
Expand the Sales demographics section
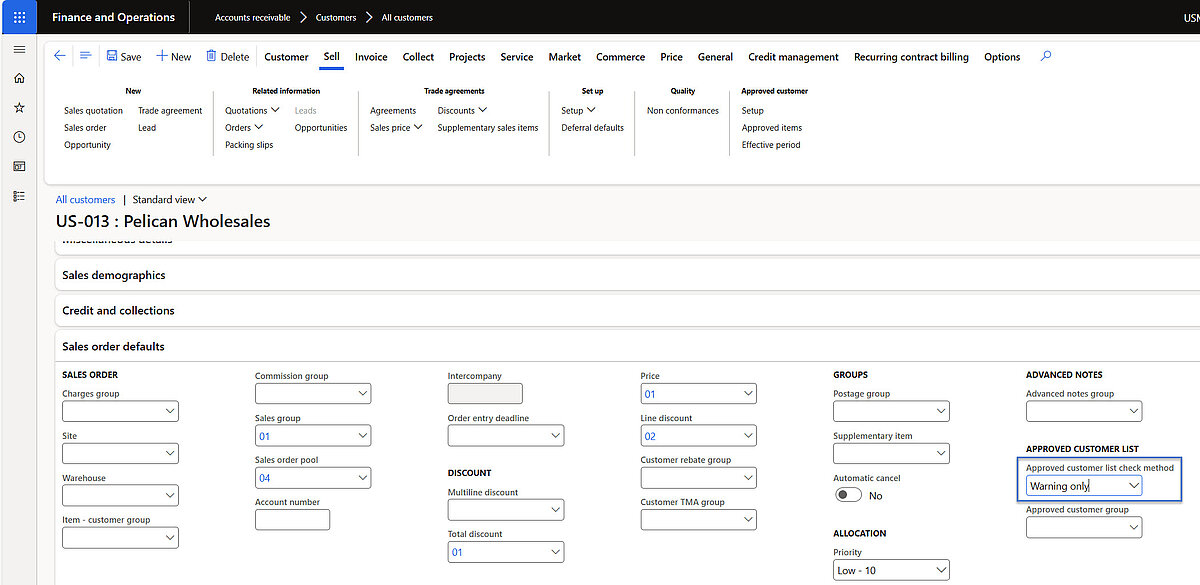(x=114, y=275)
